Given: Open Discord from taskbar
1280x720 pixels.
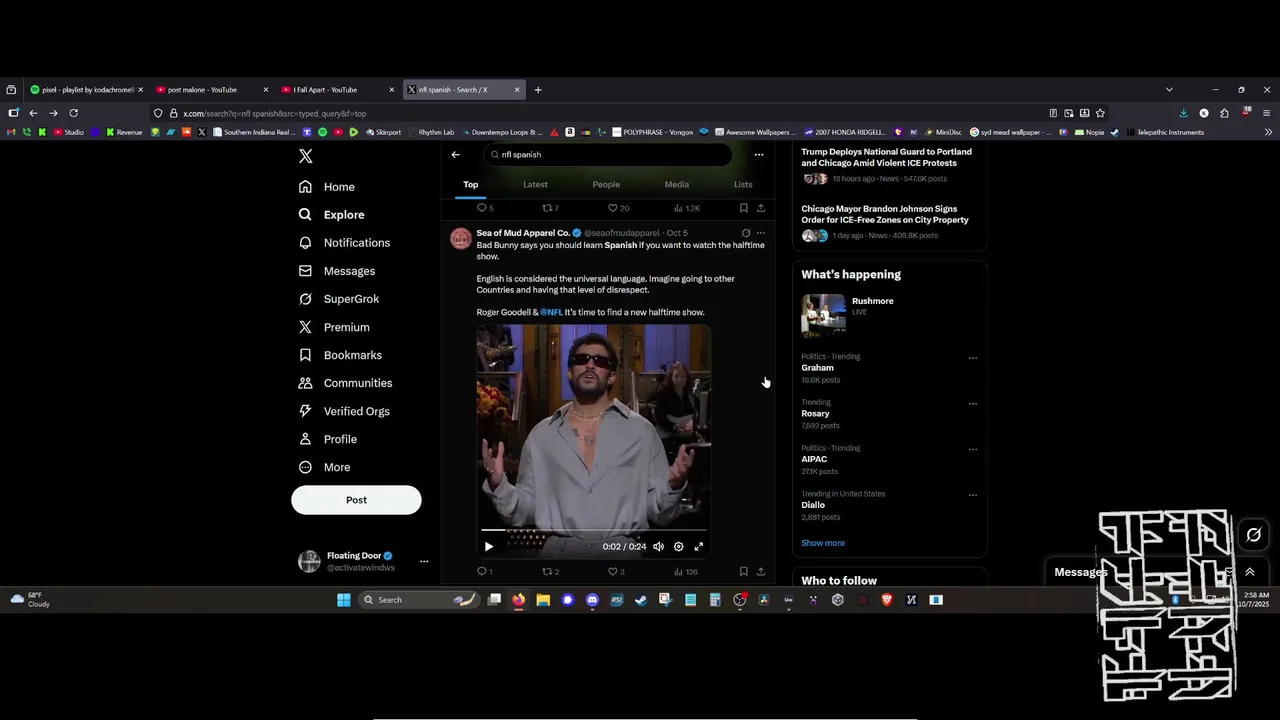Looking at the screenshot, I should [x=592, y=600].
